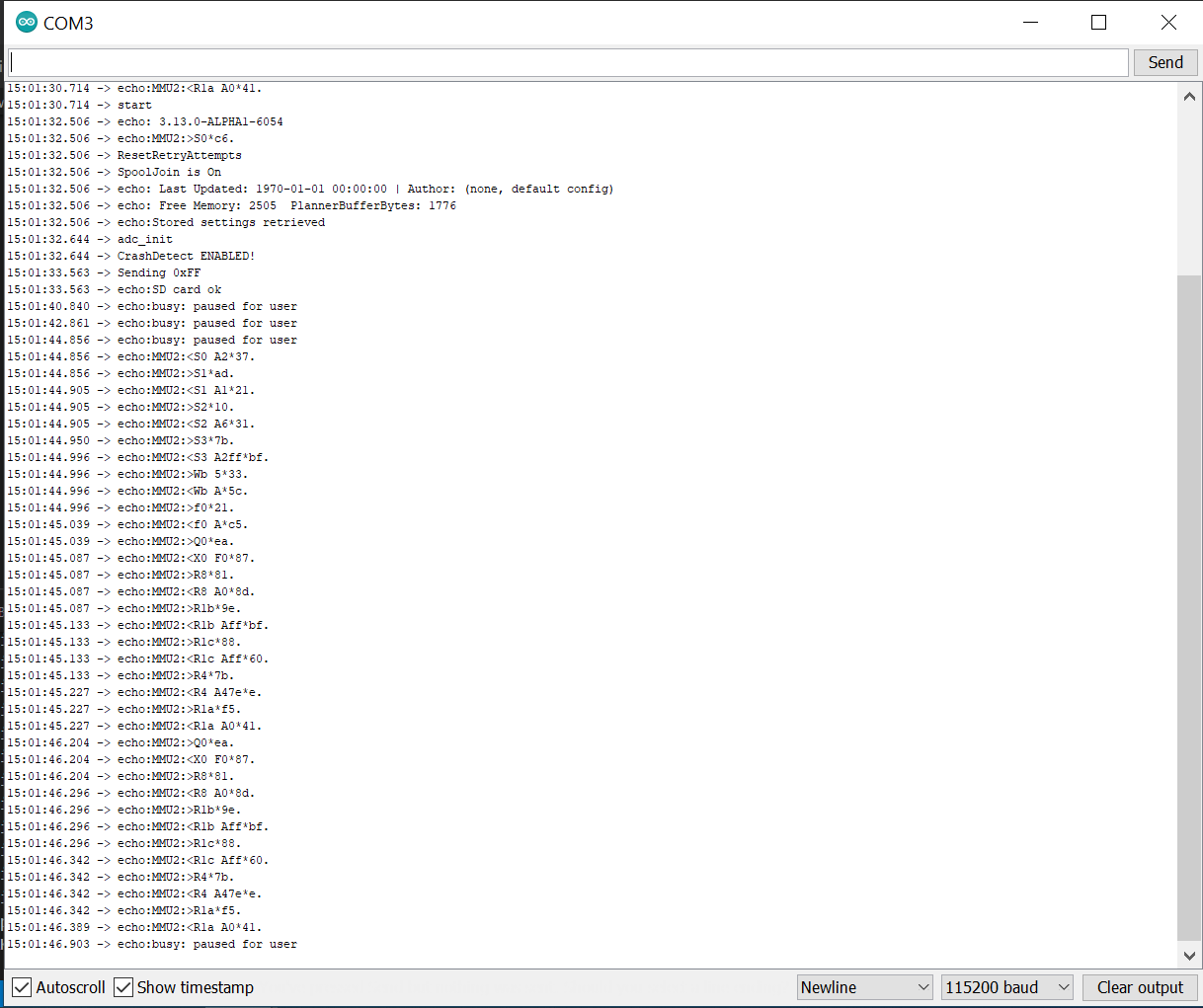The height and width of the screenshot is (1008, 1203).
Task: Clear the serial output
Action: [x=1141, y=987]
